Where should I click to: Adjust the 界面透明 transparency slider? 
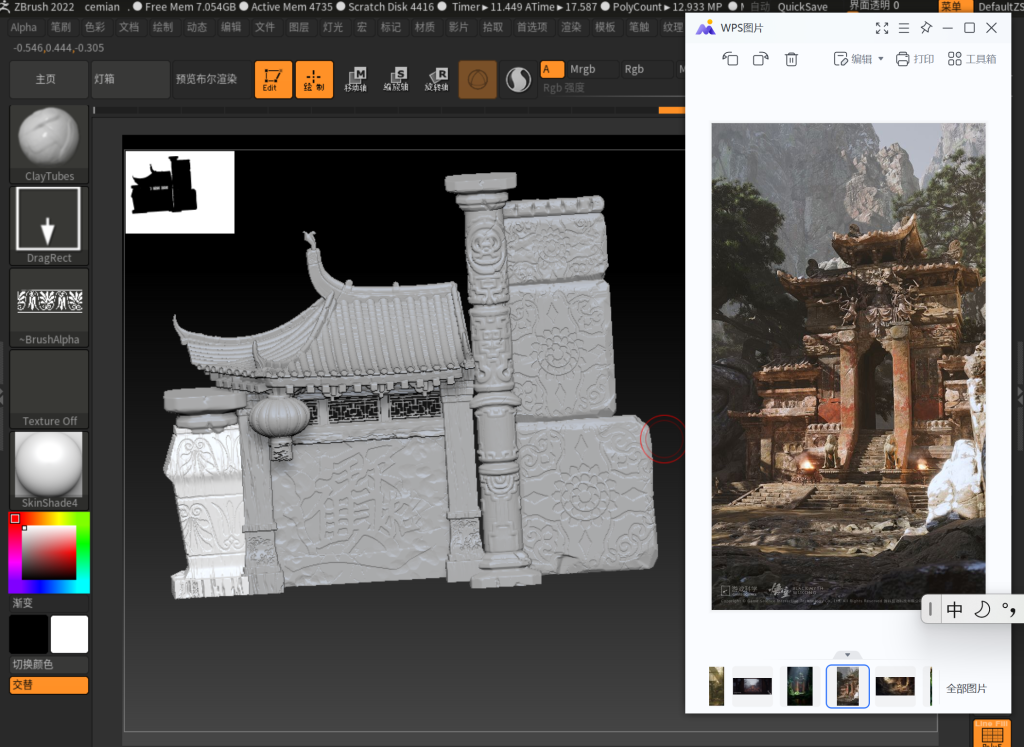[874, 5]
